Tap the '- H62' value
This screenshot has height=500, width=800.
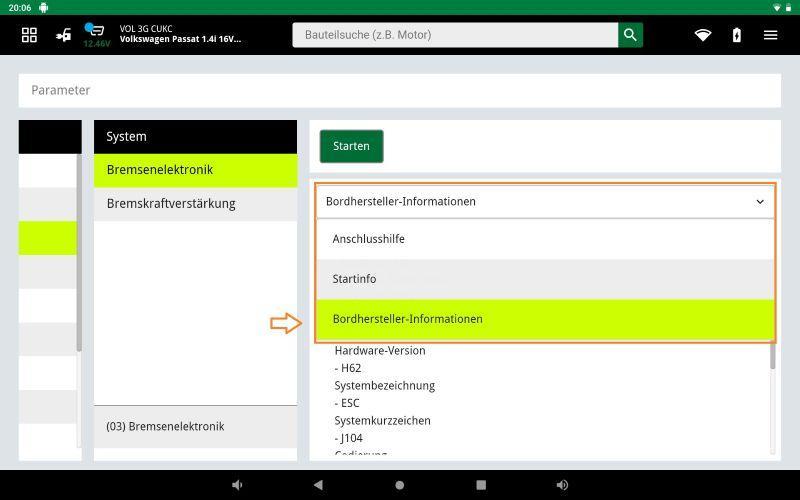point(347,368)
